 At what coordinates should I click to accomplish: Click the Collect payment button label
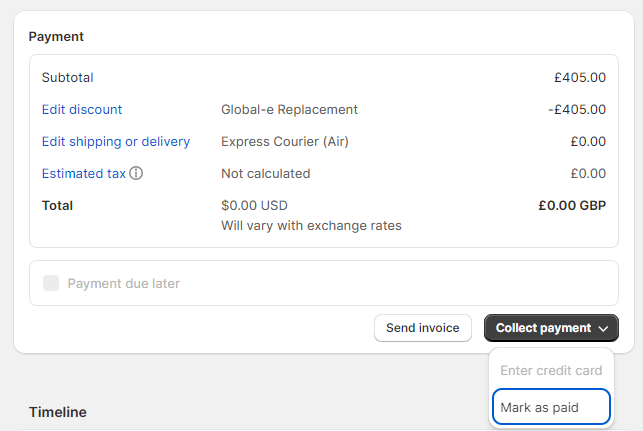[543, 328]
